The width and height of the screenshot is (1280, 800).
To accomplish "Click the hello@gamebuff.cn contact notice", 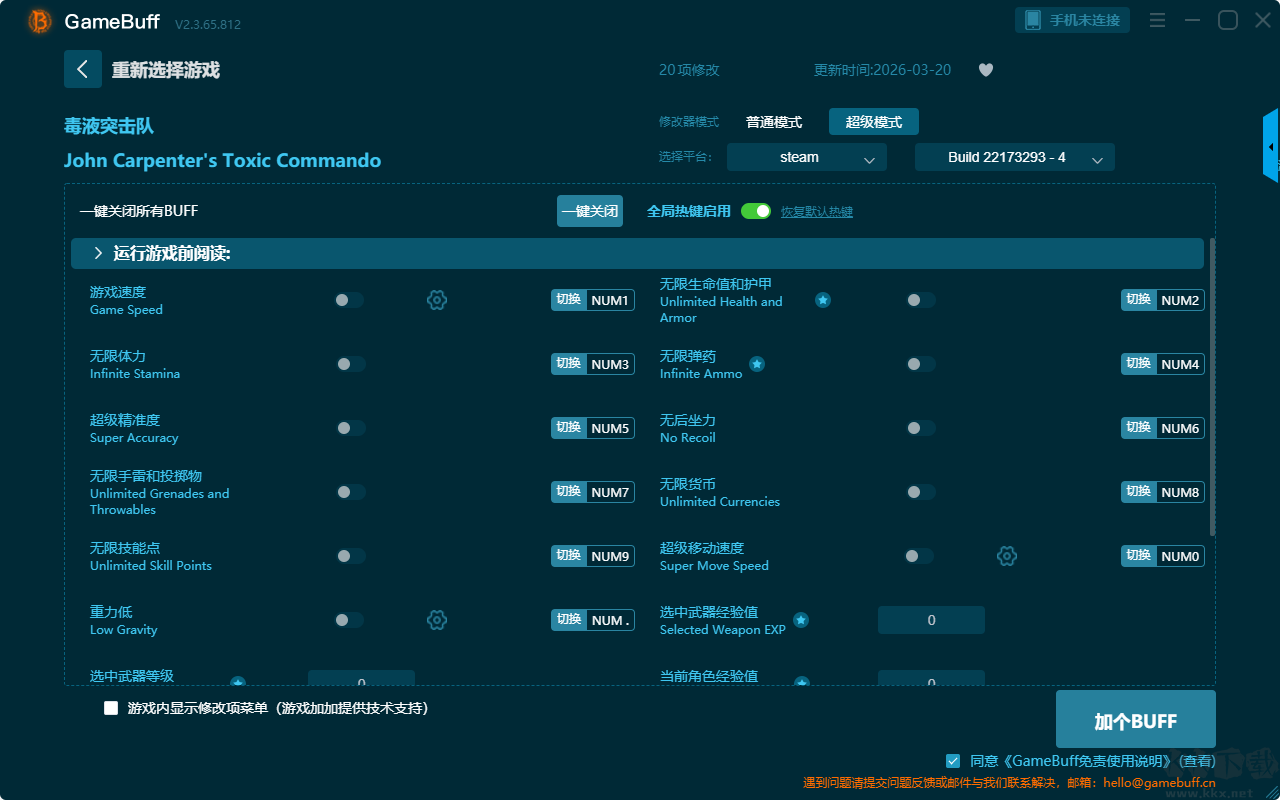I will [1009, 783].
